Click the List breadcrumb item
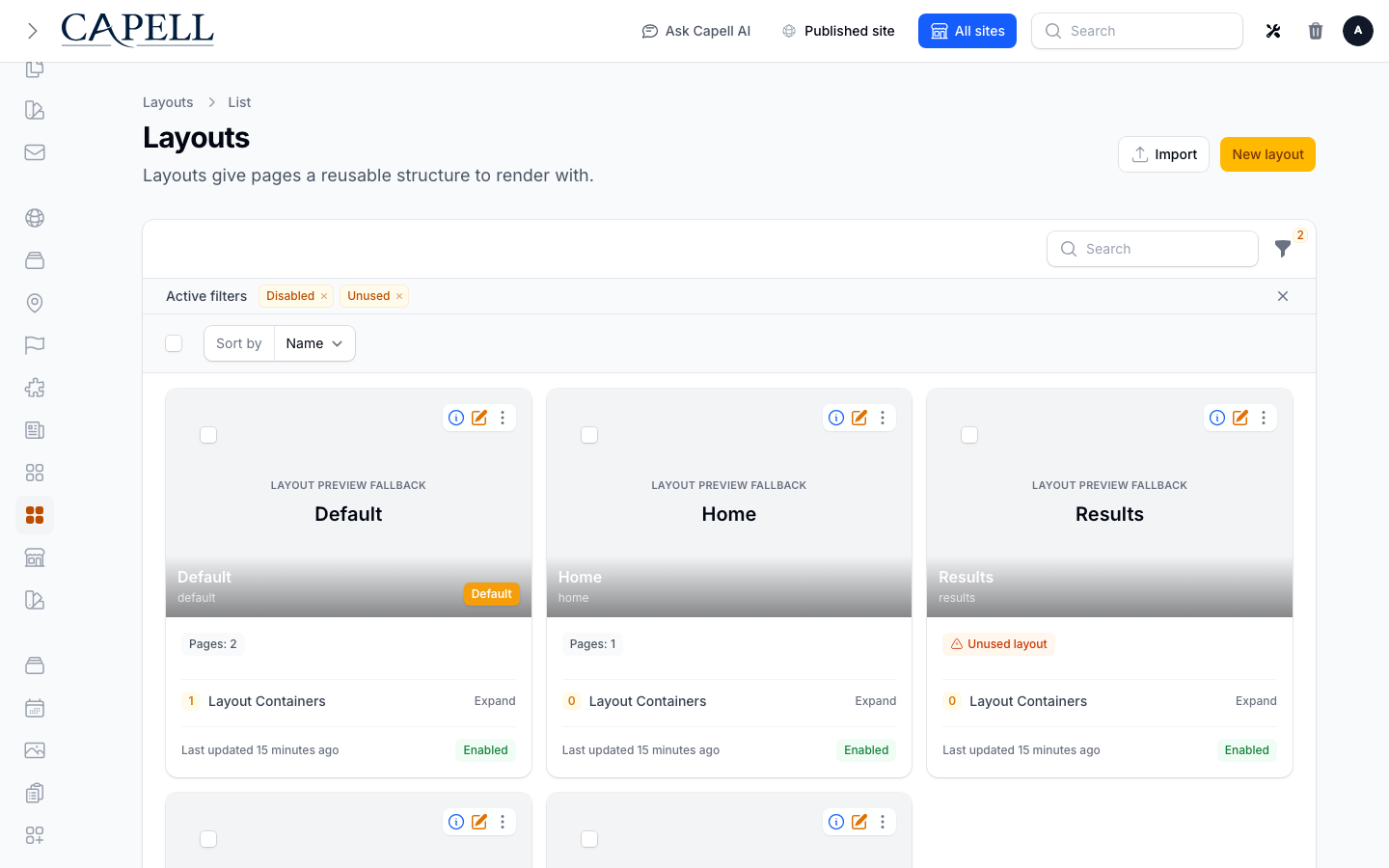 [239, 102]
